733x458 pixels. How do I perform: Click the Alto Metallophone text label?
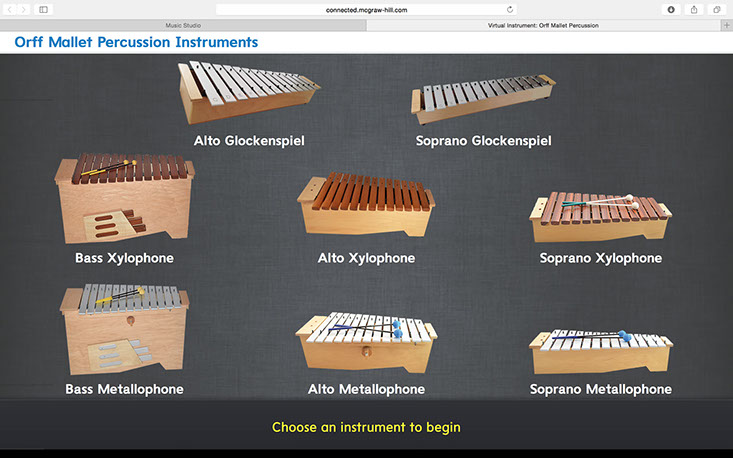[x=366, y=389]
